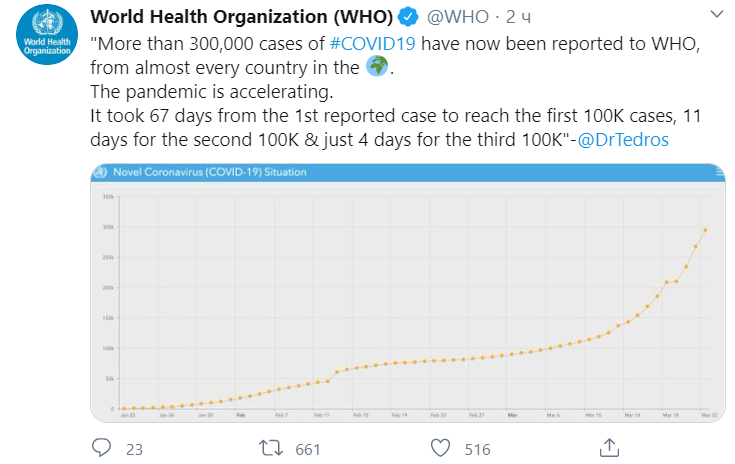Click the last data point on chart
Viewport: 735px width, 464px height.
(705, 230)
